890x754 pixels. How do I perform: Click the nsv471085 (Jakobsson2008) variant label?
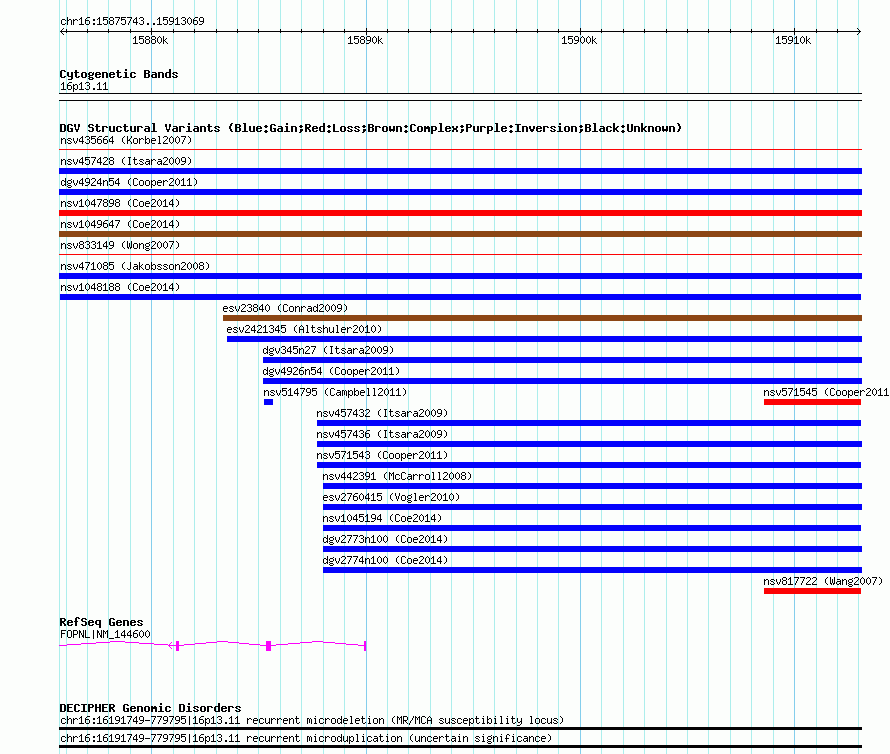(x=135, y=266)
